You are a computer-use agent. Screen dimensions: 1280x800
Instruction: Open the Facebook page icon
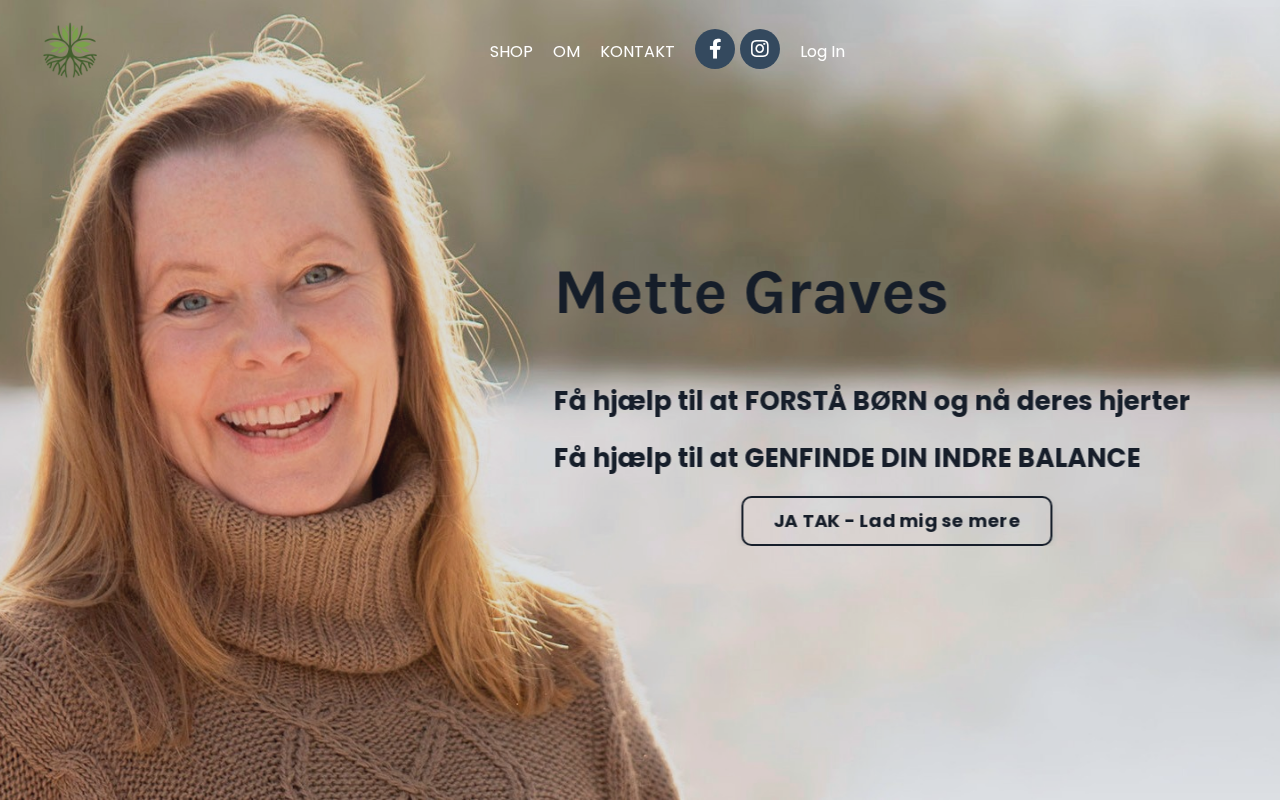pyautogui.click(x=715, y=49)
